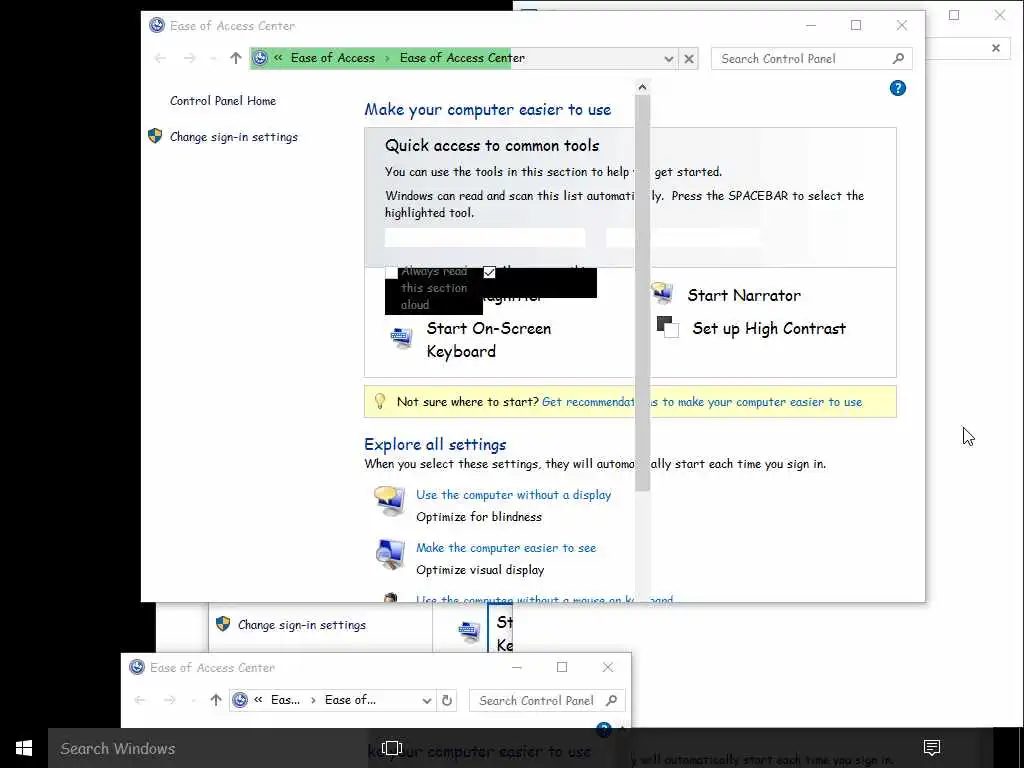Click the magnifier icon beside 'Make the computer easier to see'

coord(390,554)
